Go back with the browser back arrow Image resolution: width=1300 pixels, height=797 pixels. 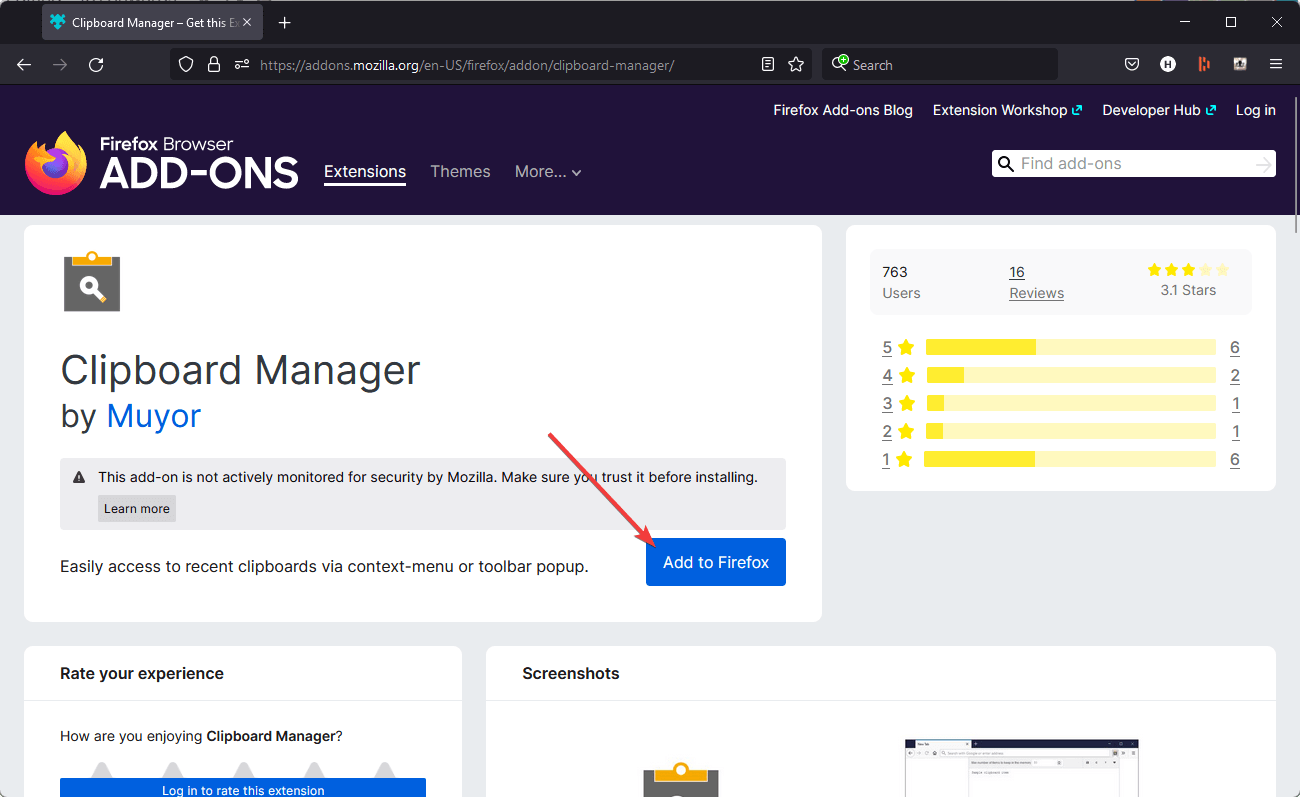click(24, 64)
